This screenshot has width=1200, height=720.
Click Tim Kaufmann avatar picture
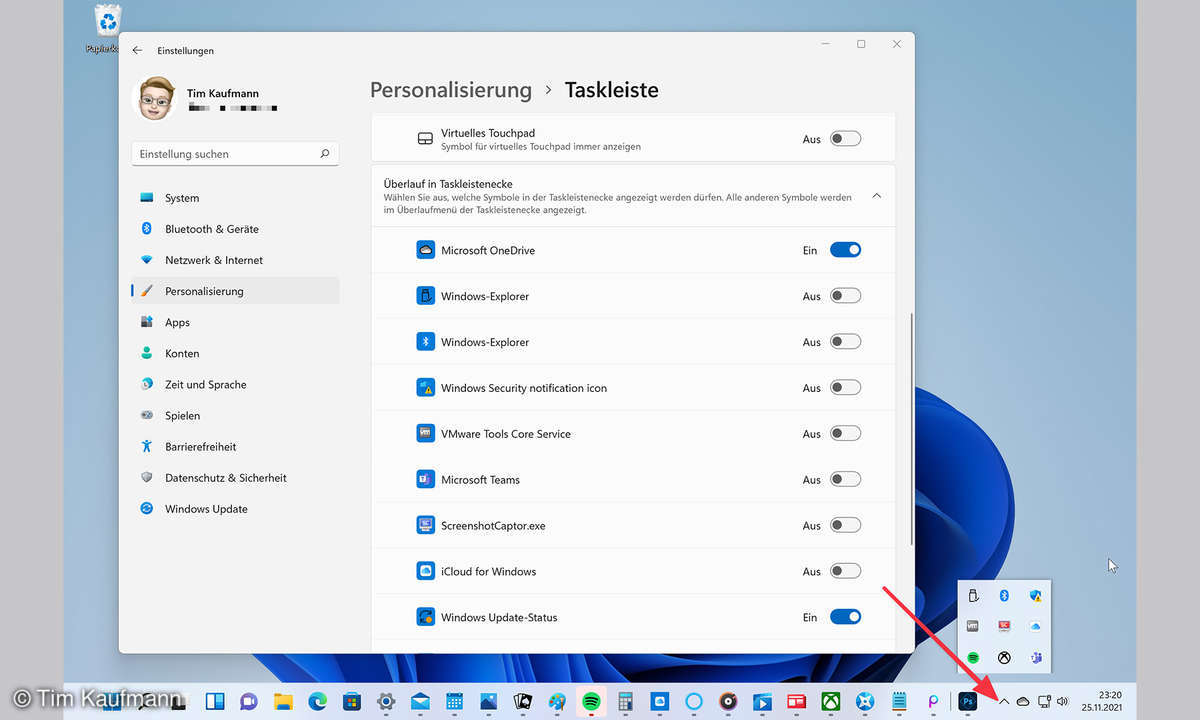153,99
